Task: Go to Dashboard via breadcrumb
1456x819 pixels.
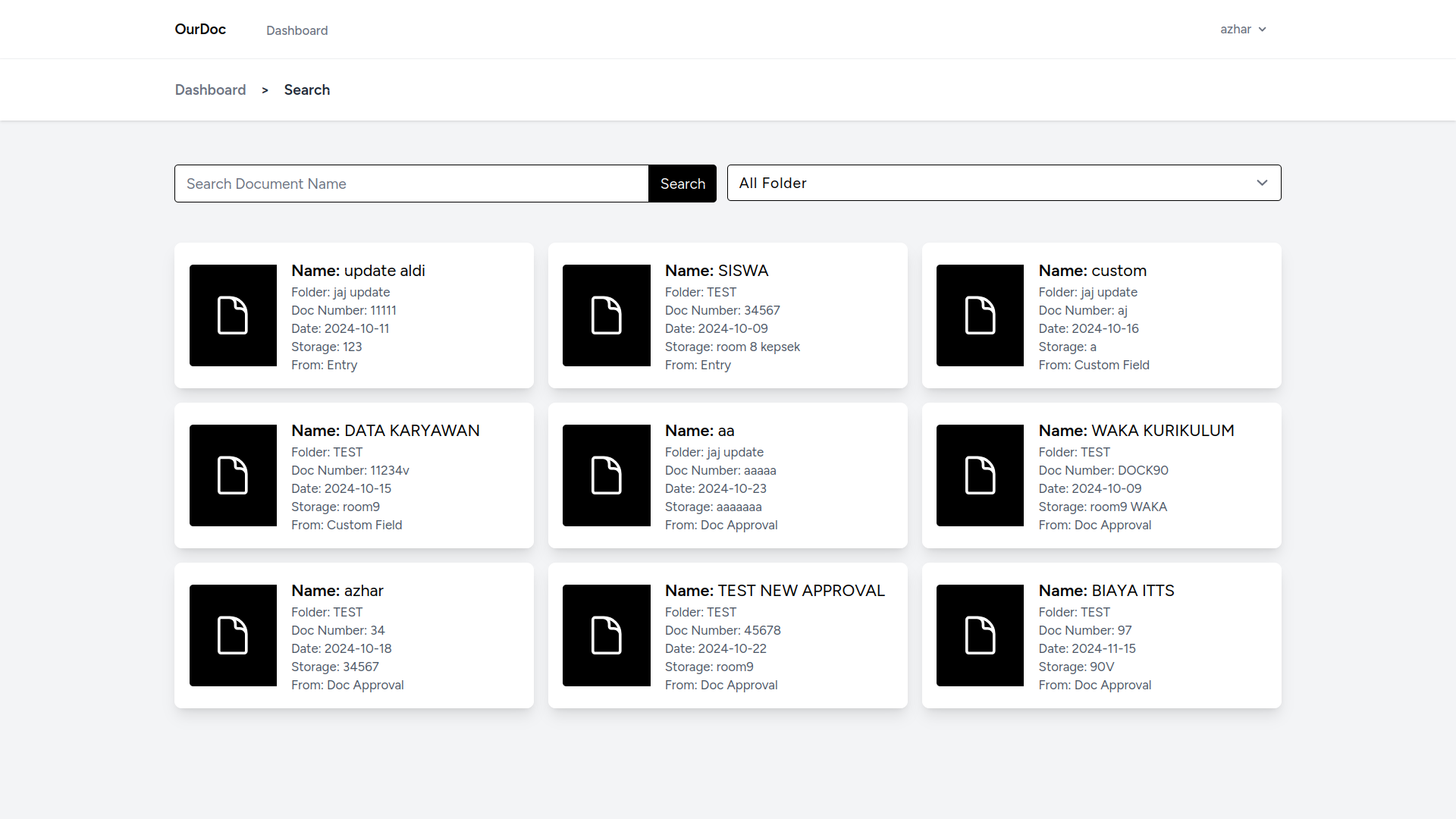Action: click(x=210, y=89)
